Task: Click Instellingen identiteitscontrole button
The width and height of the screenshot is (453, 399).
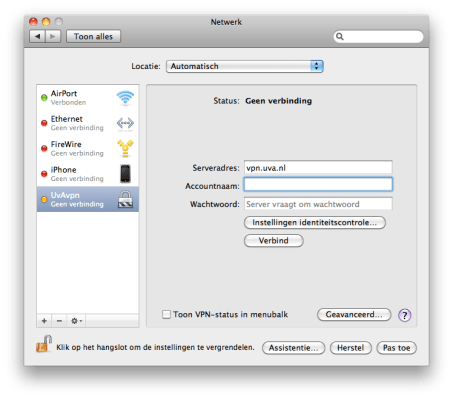Action: (x=315, y=223)
